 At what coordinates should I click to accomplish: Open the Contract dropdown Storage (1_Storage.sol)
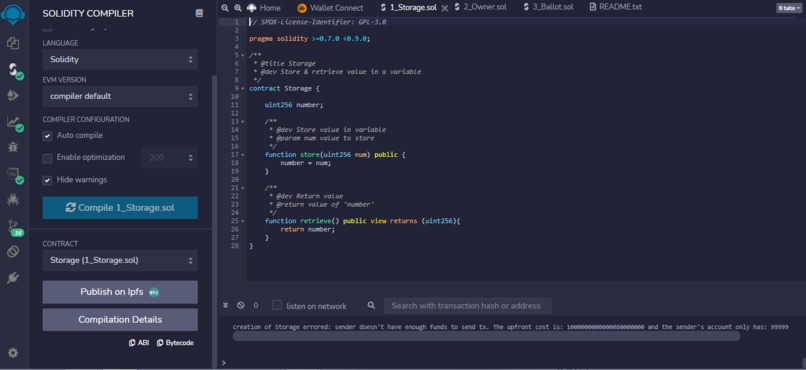[120, 261]
